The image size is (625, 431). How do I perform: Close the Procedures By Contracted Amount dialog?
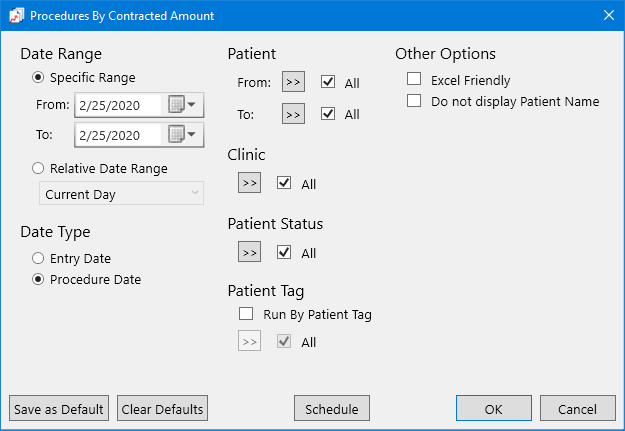pos(609,16)
